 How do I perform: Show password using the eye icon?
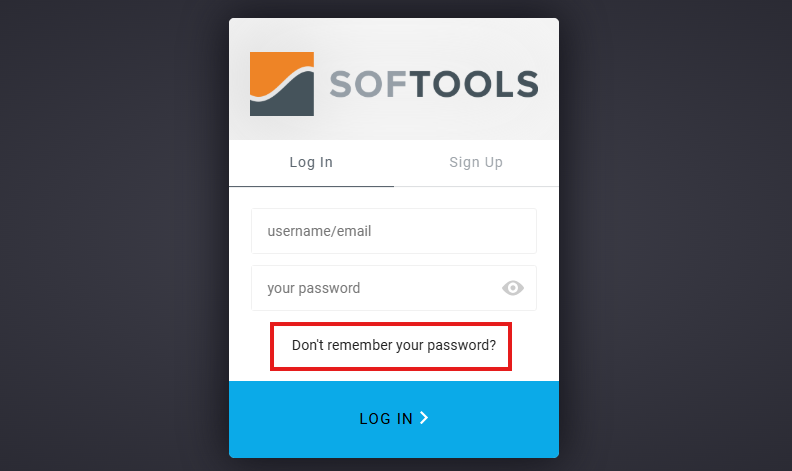click(513, 288)
